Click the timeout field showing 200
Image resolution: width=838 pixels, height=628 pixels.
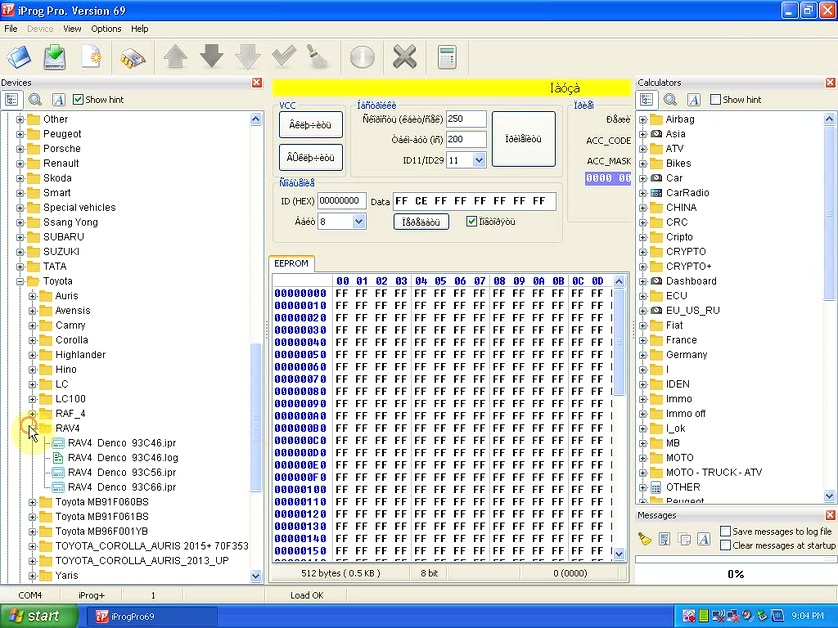point(466,139)
